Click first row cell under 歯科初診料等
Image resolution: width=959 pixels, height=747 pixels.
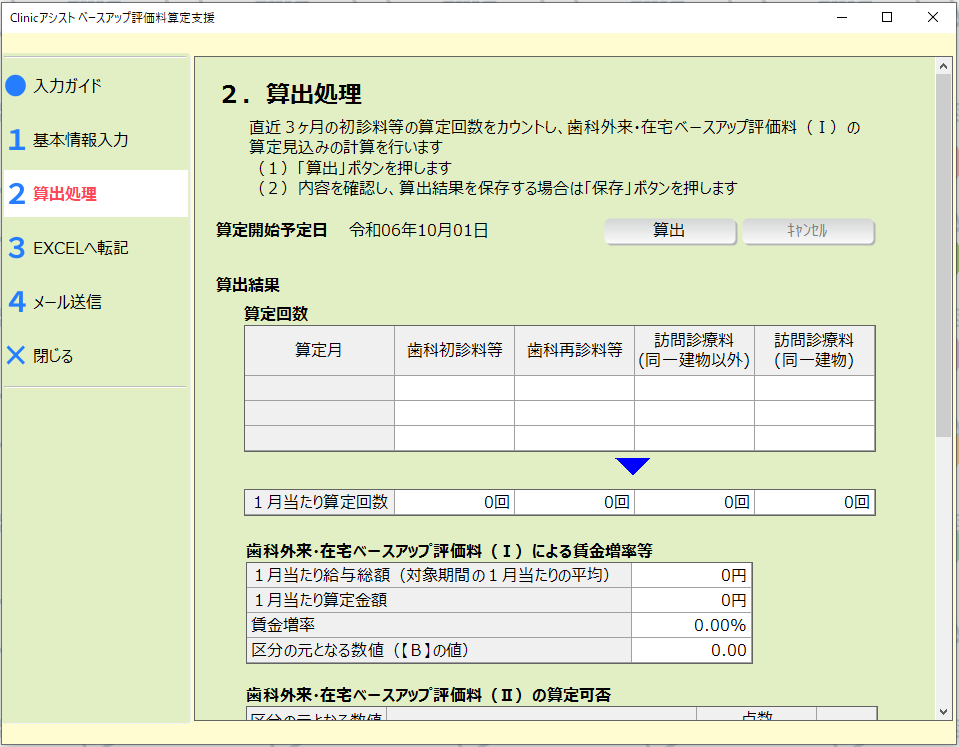pyautogui.click(x=454, y=388)
